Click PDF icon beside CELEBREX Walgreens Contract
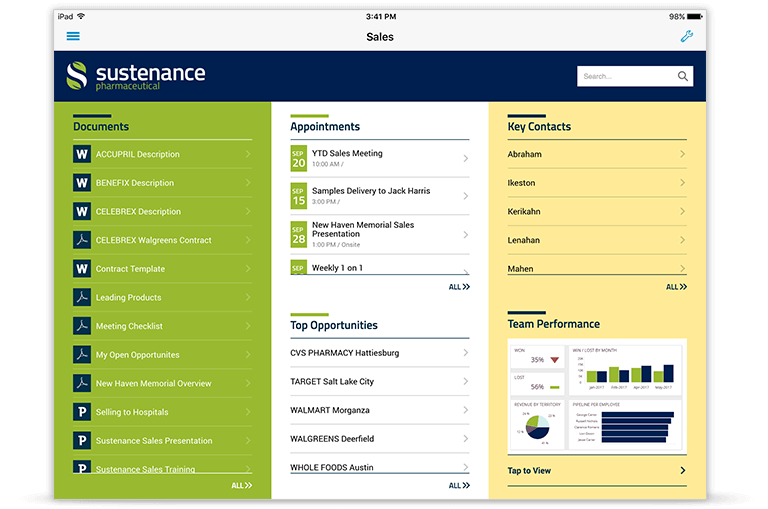This screenshot has width=768, height=509. 82,240
